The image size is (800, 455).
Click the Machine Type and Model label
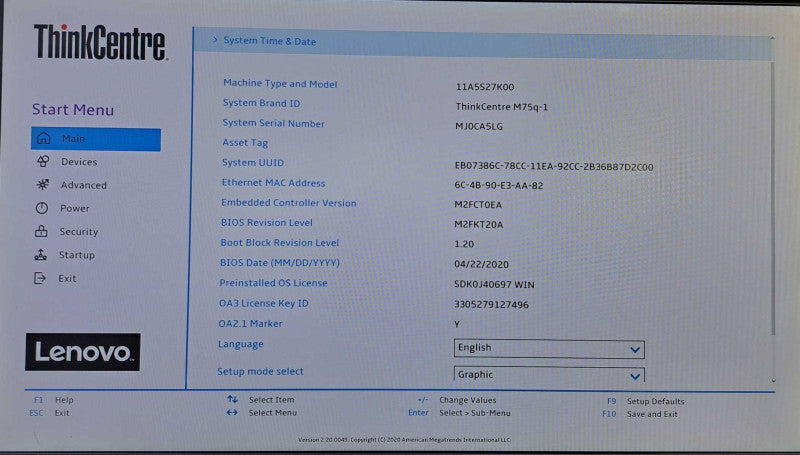click(280, 83)
